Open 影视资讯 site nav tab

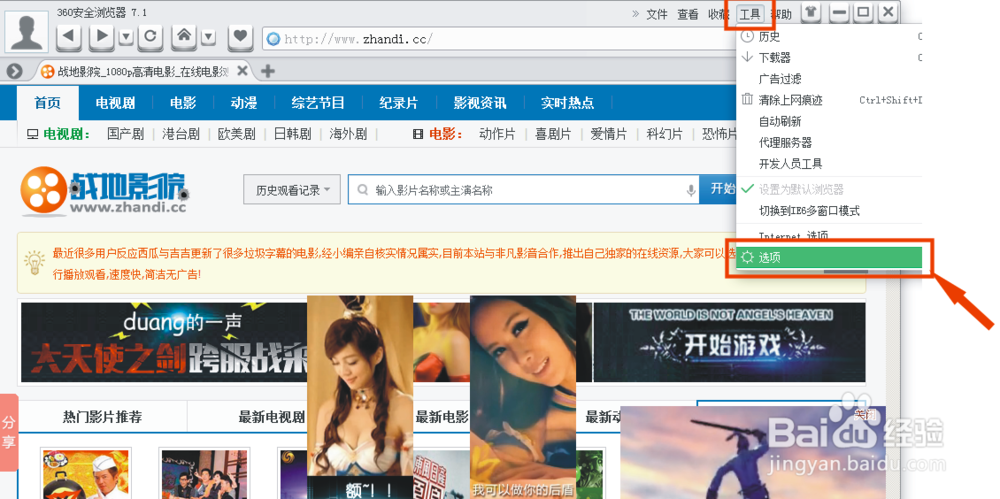pyautogui.click(x=480, y=103)
